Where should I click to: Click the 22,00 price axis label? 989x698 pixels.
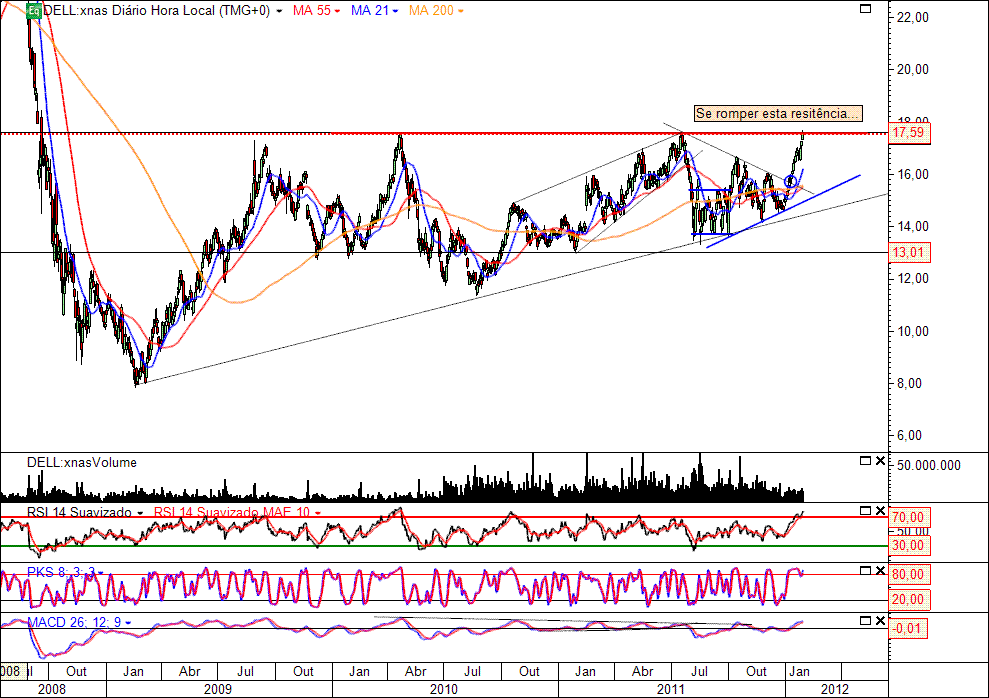913,17
